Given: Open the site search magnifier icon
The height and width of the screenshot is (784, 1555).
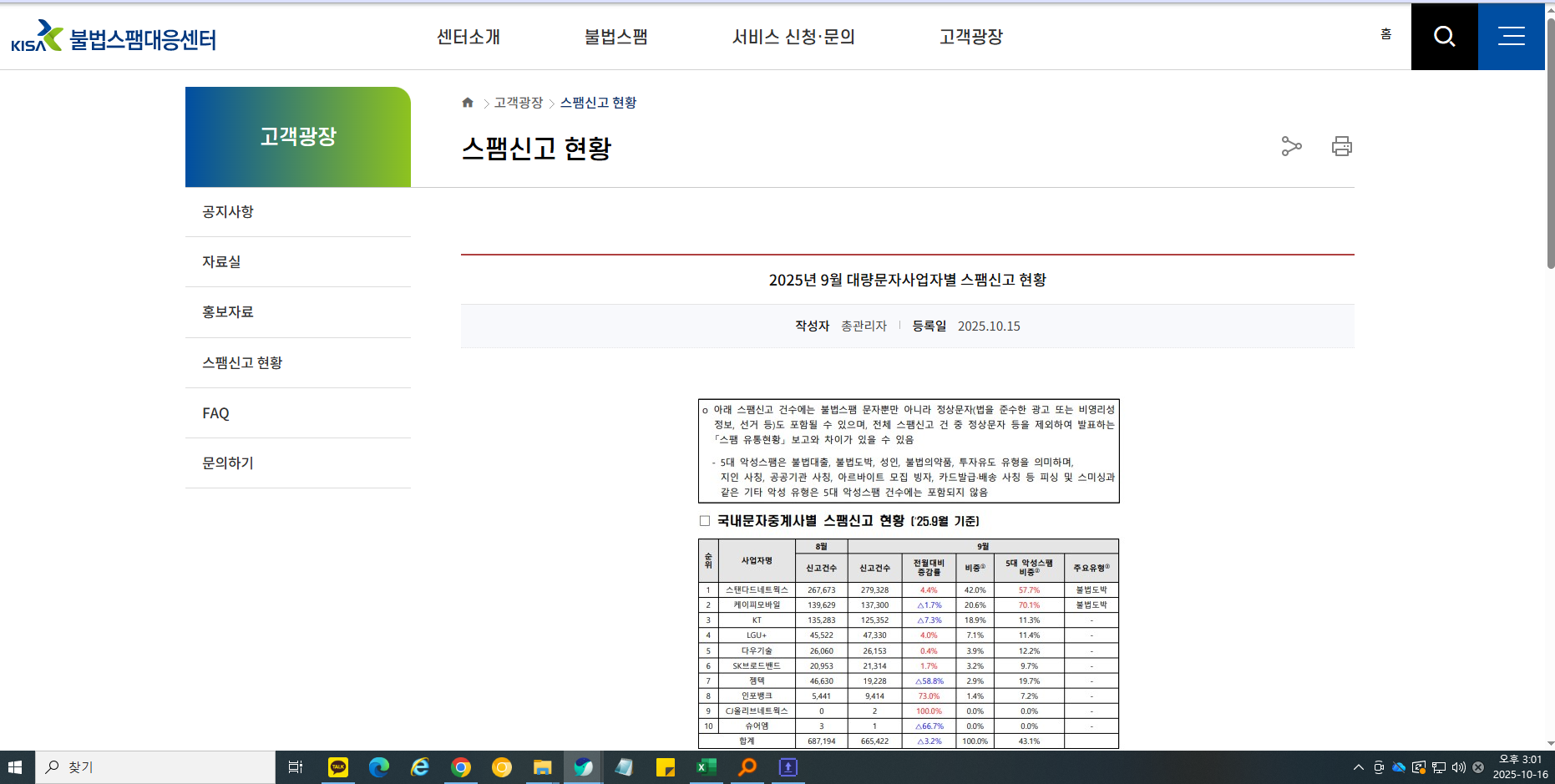Looking at the screenshot, I should (x=1443, y=36).
